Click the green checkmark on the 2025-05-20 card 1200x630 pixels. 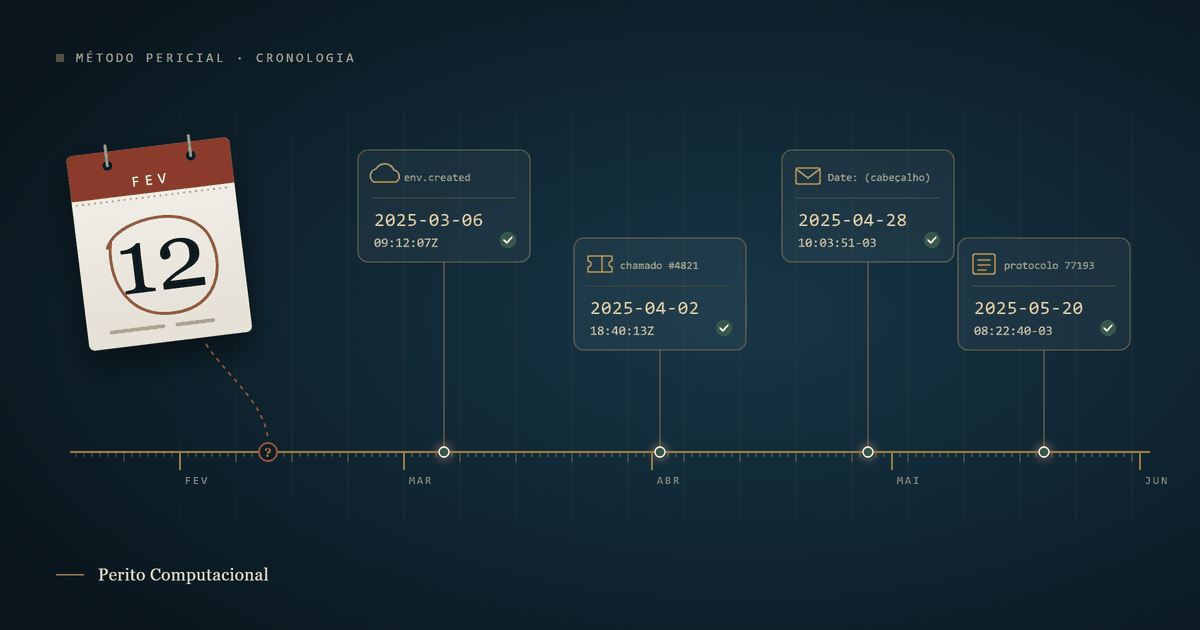click(1108, 328)
